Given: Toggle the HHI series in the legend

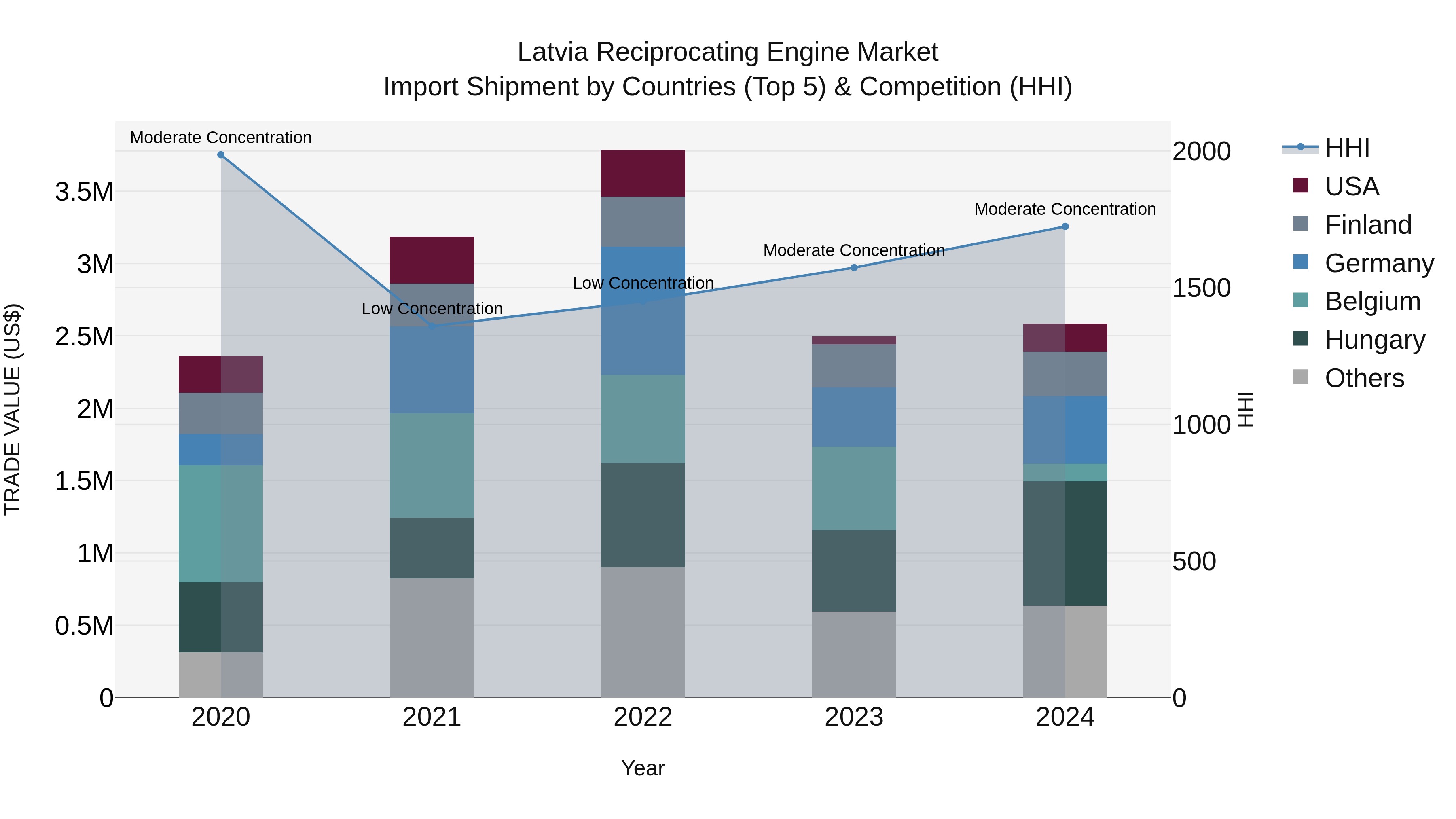Looking at the screenshot, I should coord(1326,148).
